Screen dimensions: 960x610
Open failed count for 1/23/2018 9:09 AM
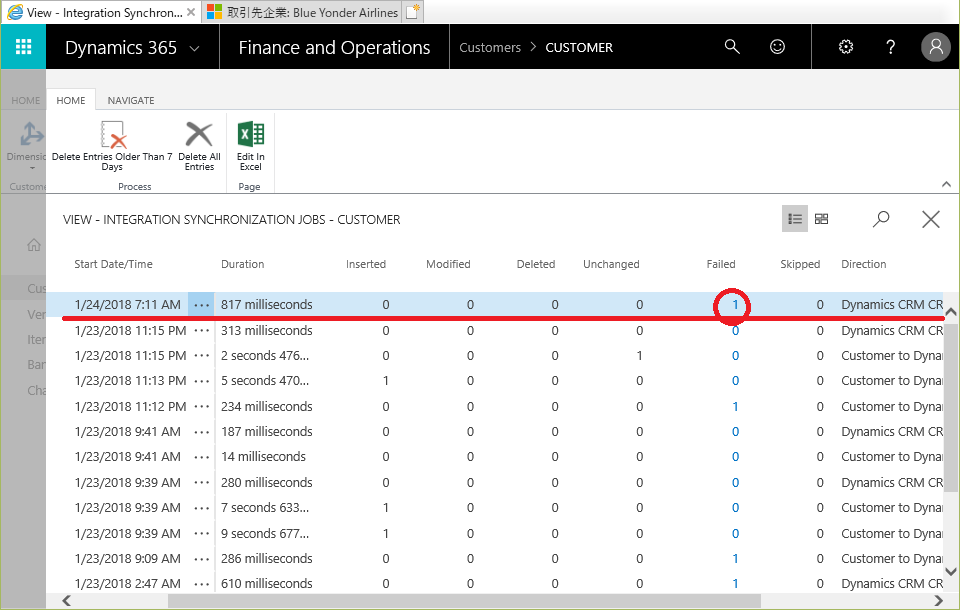(735, 559)
